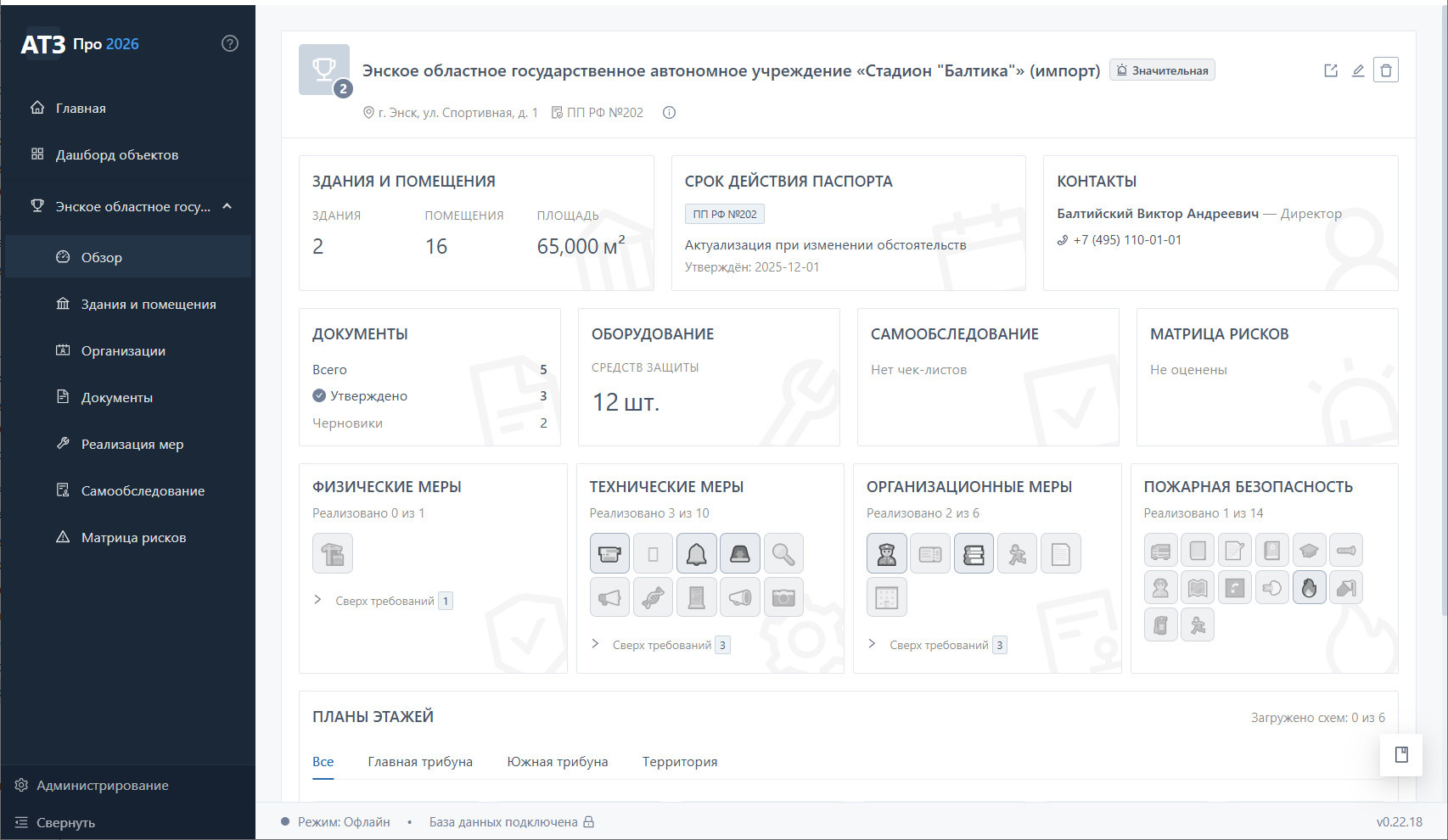Select the candy-shaped technical measure icon

point(653,597)
